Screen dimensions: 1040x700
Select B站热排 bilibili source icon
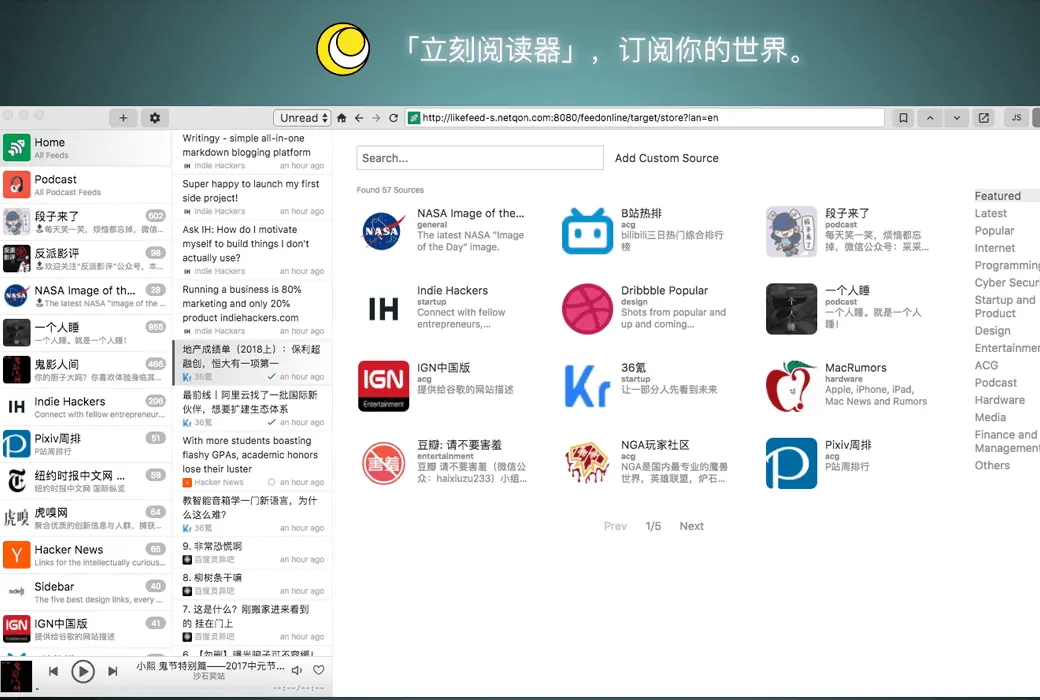pos(587,231)
